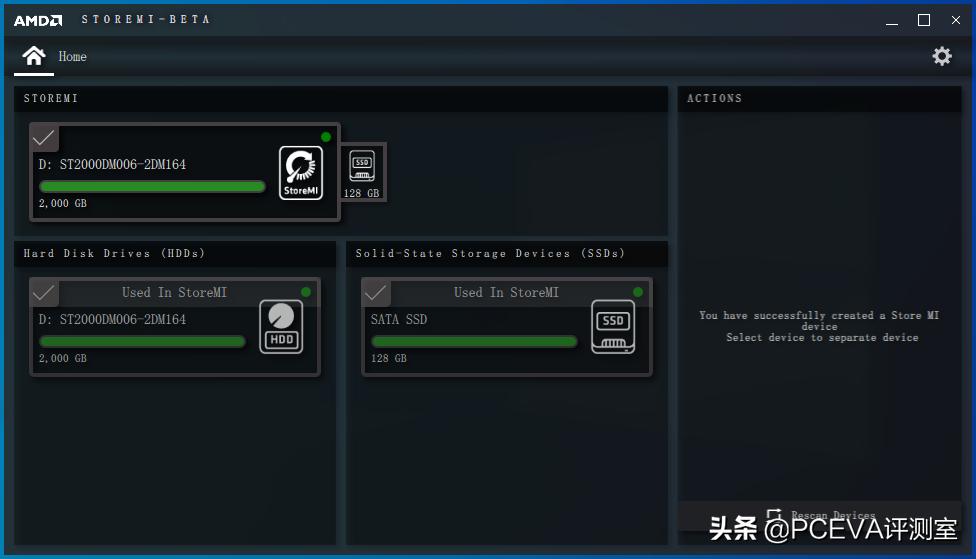Click the Hard Disk Drives (HDDs) header
The height and width of the screenshot is (559, 976).
(x=175, y=253)
